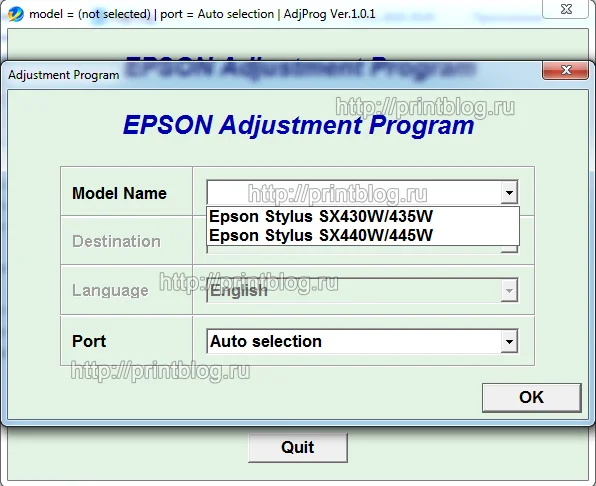
Task: Click the Adjustment Program dialog title text
Action: click(63, 75)
